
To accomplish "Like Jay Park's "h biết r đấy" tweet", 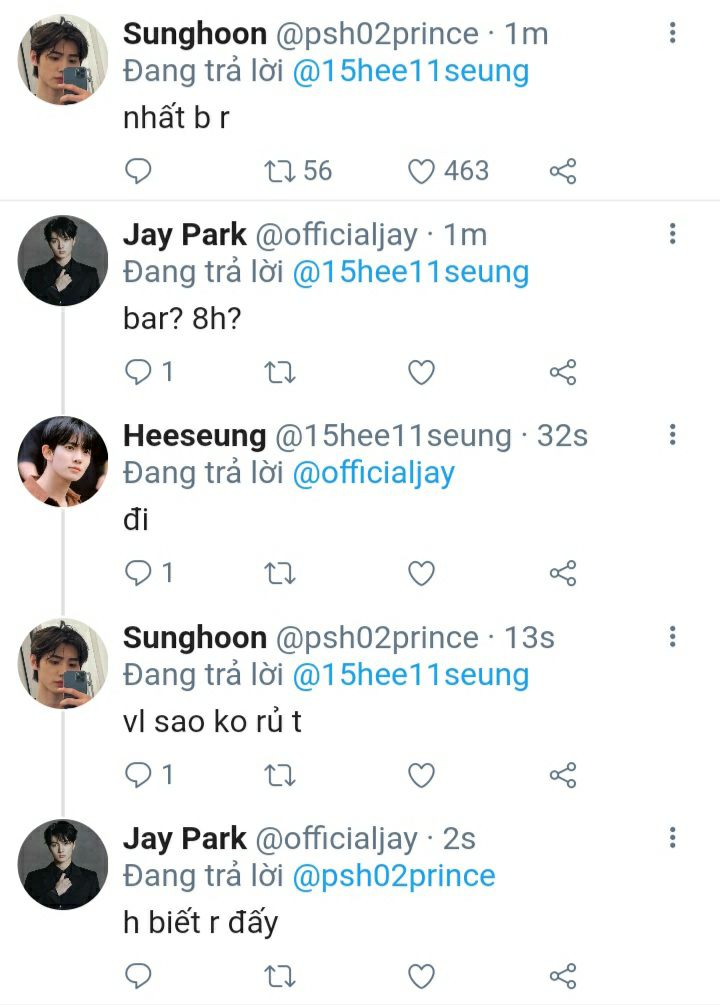I will point(422,976).
